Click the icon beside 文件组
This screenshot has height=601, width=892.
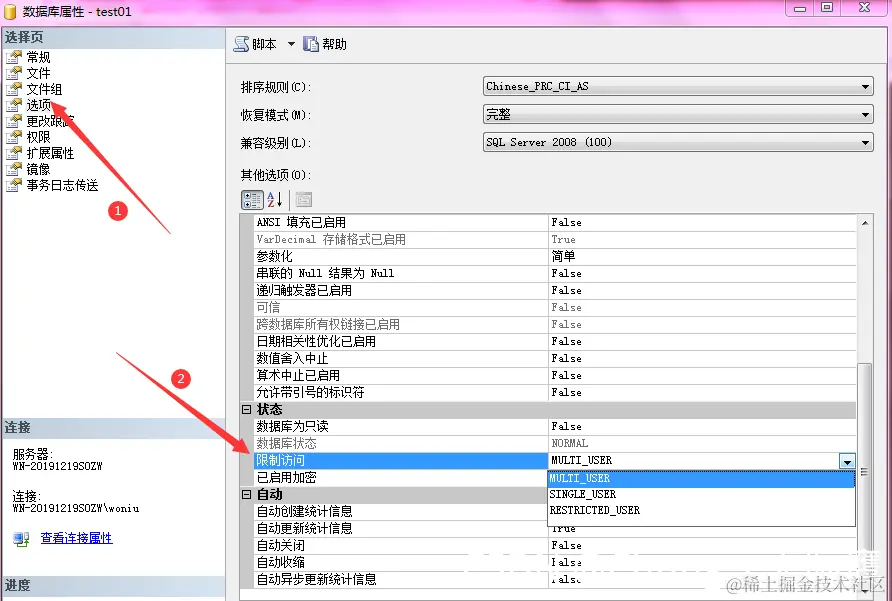[x=14, y=89]
